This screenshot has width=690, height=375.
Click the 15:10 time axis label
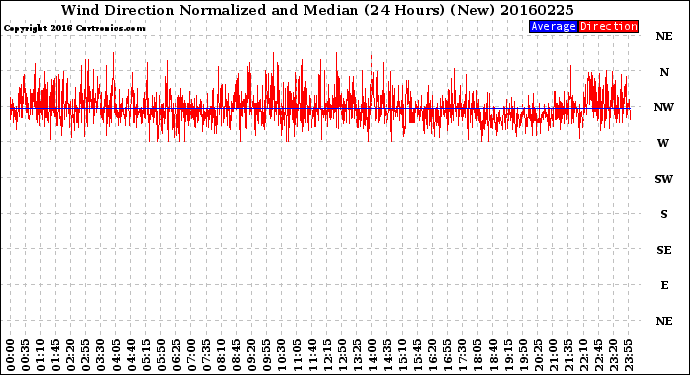pyautogui.click(x=402, y=355)
